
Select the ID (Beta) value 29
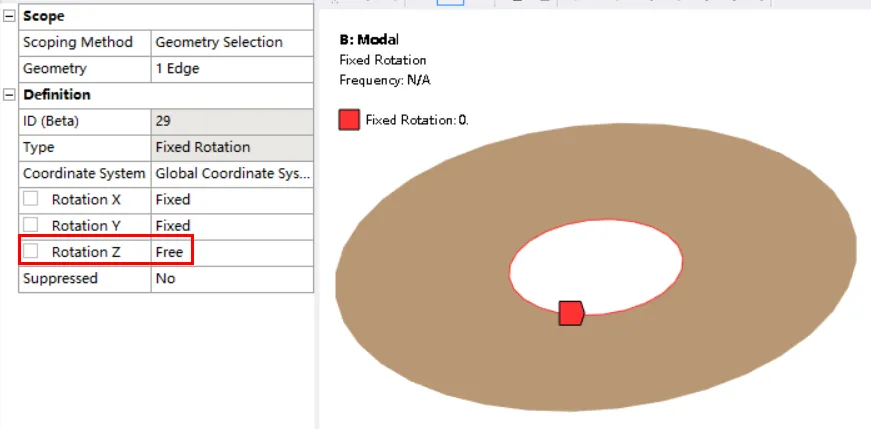[232, 121]
